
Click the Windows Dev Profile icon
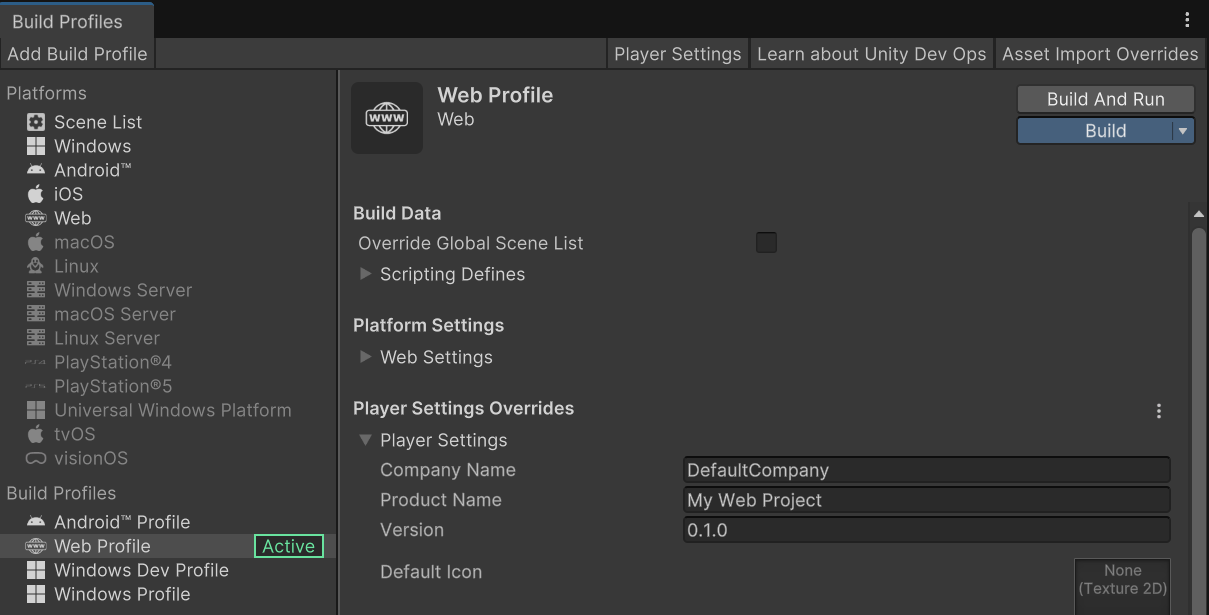[36, 570]
